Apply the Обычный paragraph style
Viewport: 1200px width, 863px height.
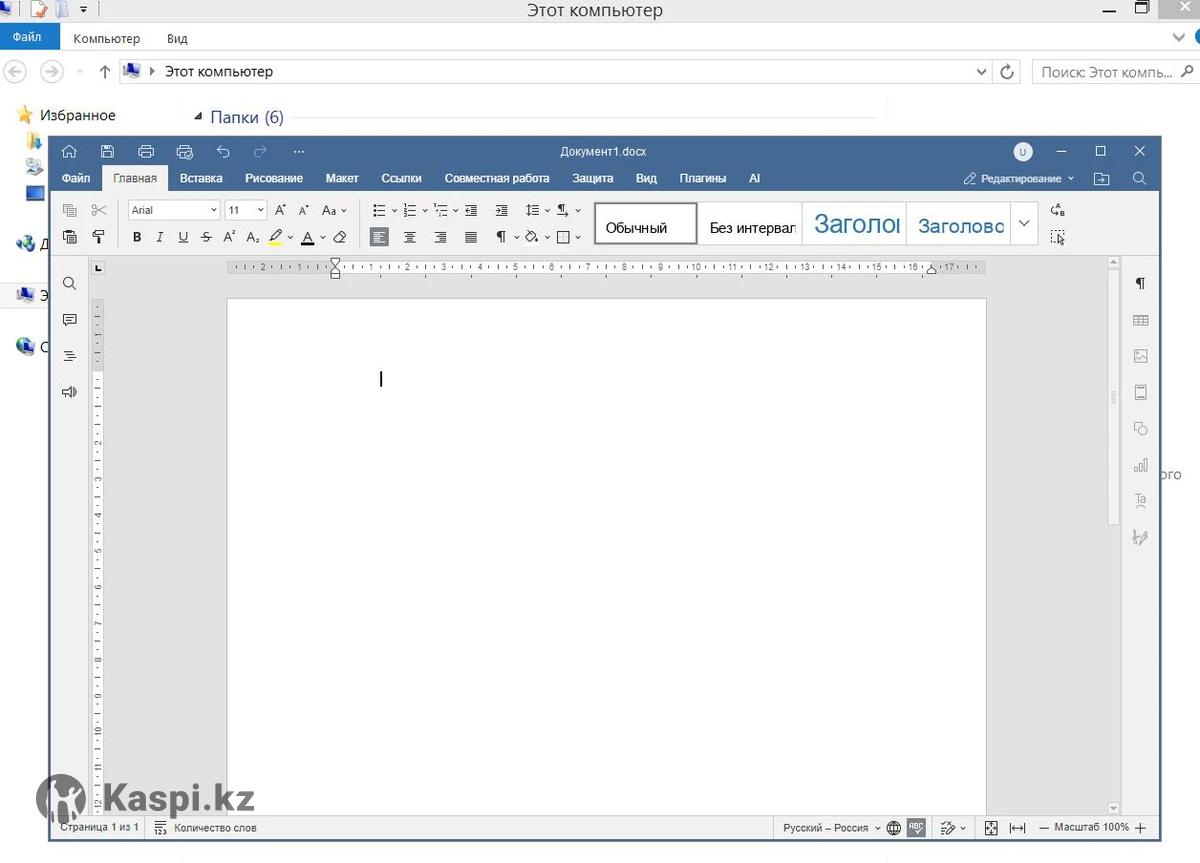tap(645, 224)
